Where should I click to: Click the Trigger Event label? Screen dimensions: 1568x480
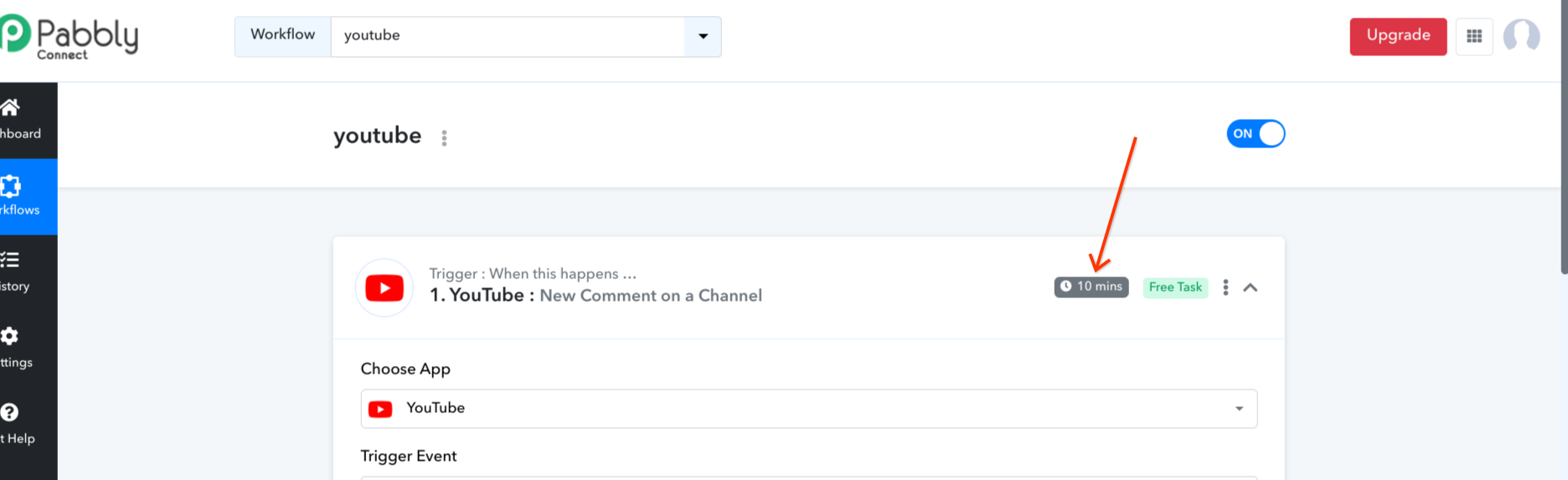click(409, 457)
